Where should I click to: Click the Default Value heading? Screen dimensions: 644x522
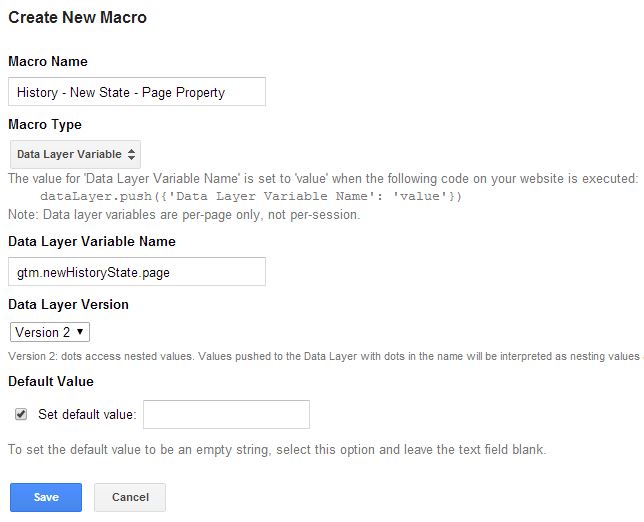(51, 382)
